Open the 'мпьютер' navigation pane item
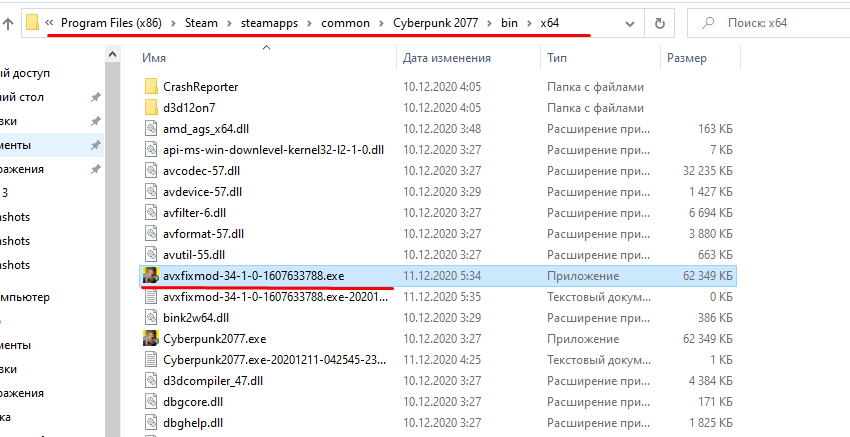Screen dimensions: 850x437 25,297
